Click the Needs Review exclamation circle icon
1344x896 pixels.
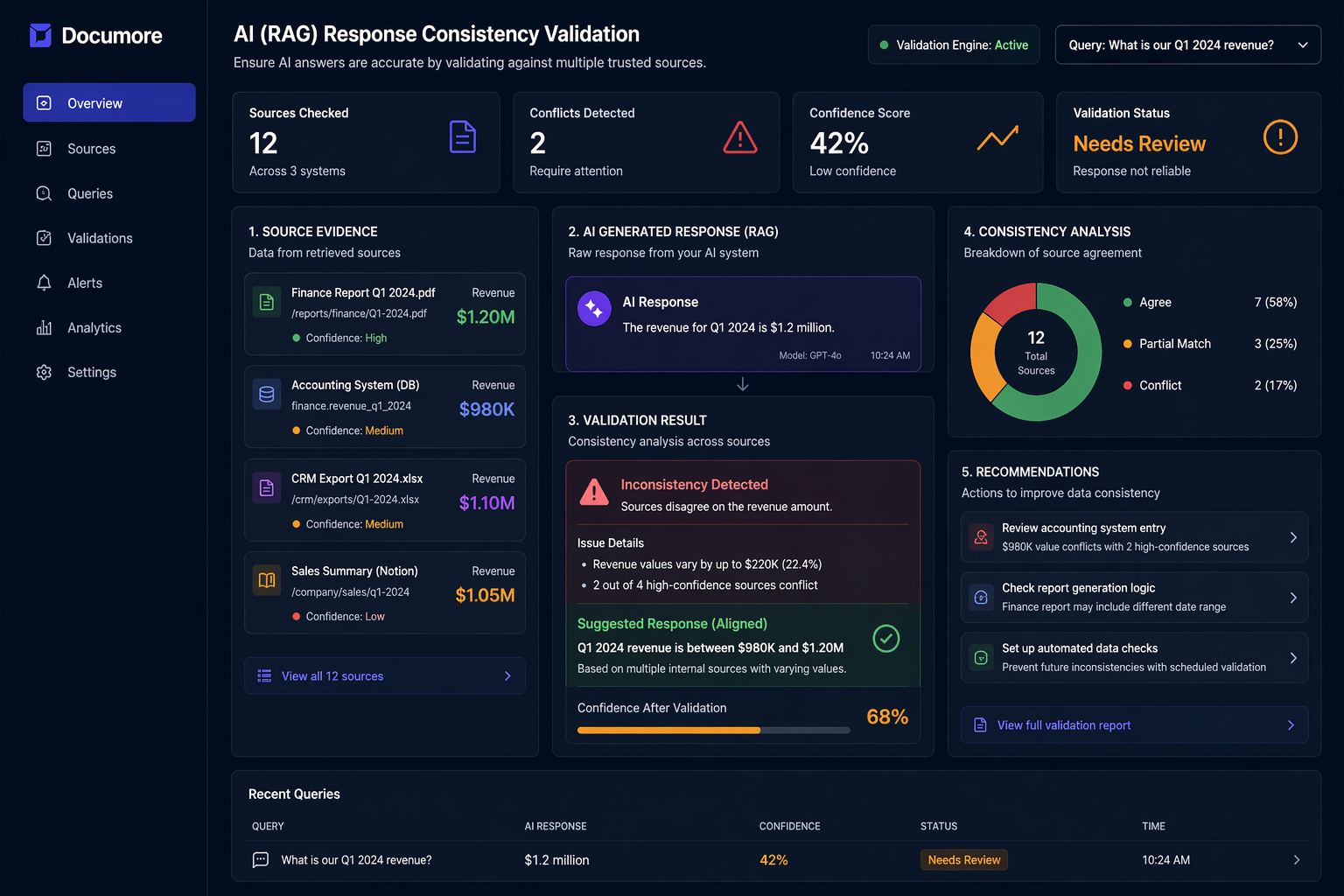[x=1280, y=137]
